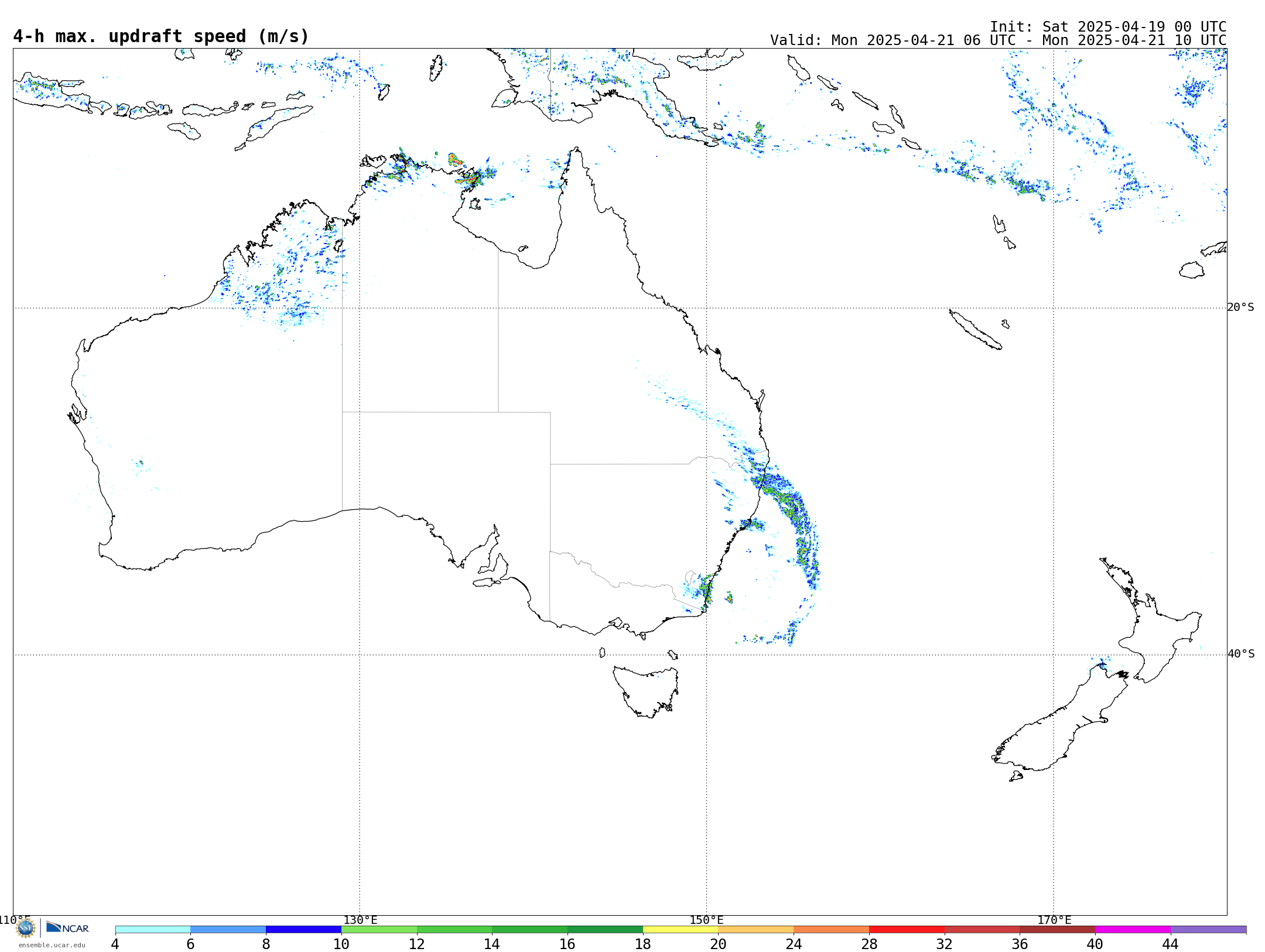
Task: Click the dark green 16-18 colorbar segment
Action: click(605, 930)
